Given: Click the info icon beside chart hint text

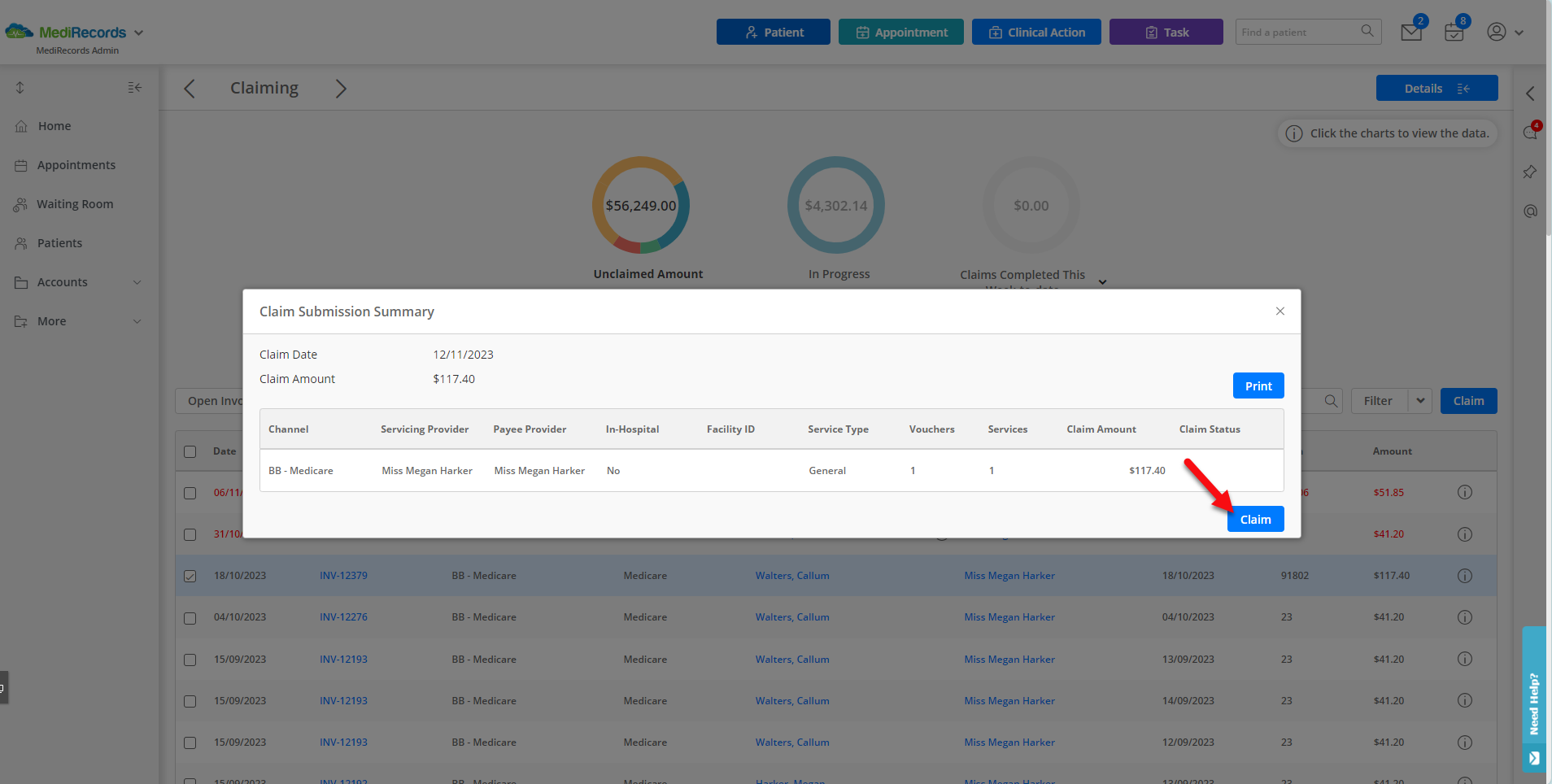Looking at the screenshot, I should click(x=1294, y=133).
